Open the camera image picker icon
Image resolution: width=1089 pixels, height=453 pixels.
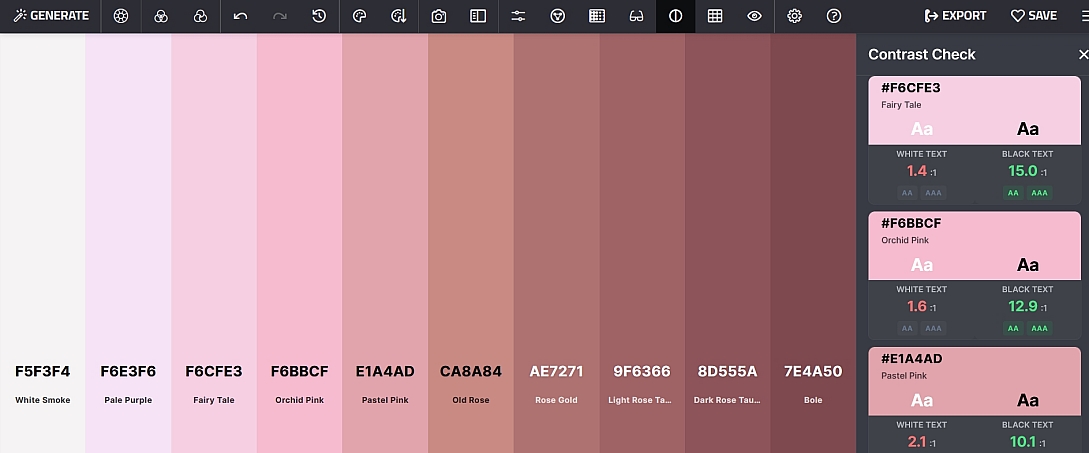[x=438, y=16]
